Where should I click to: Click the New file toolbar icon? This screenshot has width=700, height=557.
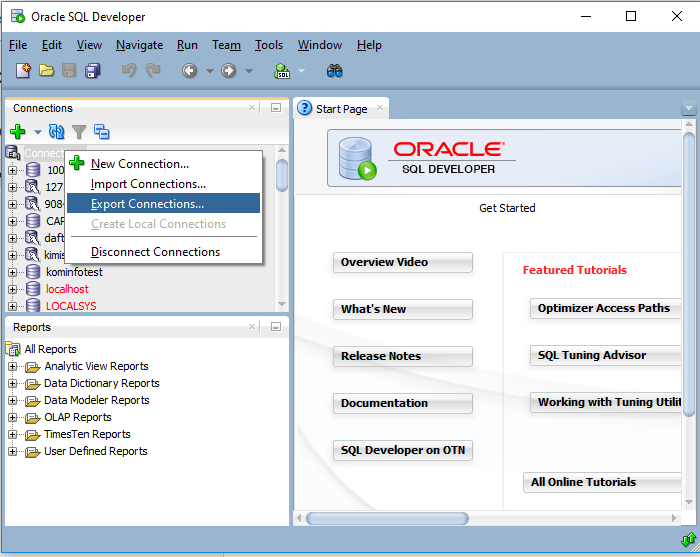click(23, 71)
